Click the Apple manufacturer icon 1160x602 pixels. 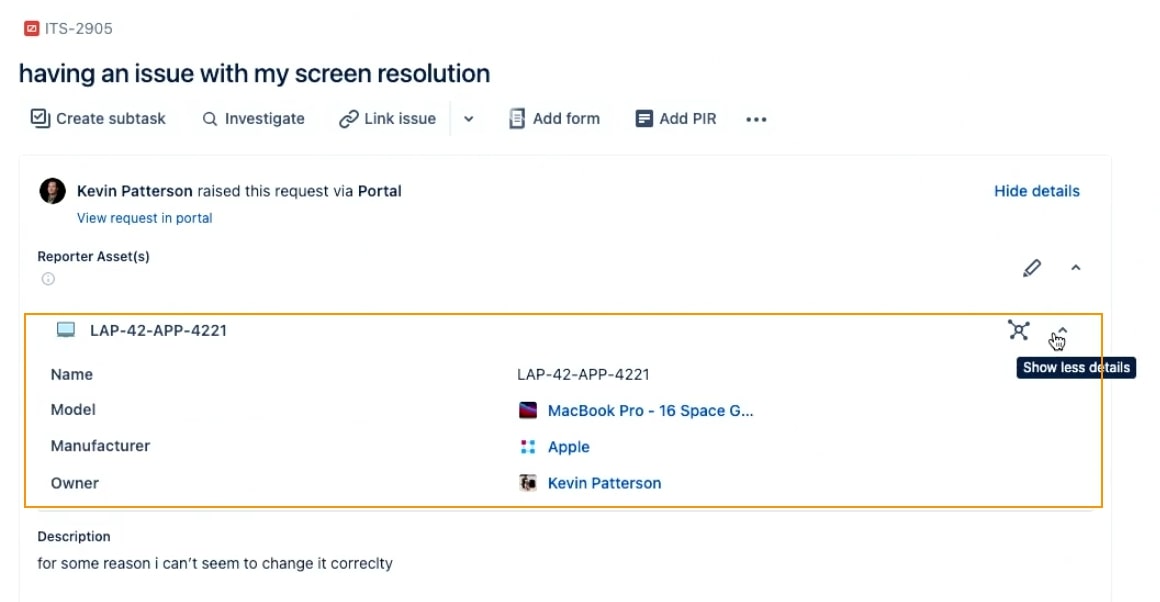(527, 447)
